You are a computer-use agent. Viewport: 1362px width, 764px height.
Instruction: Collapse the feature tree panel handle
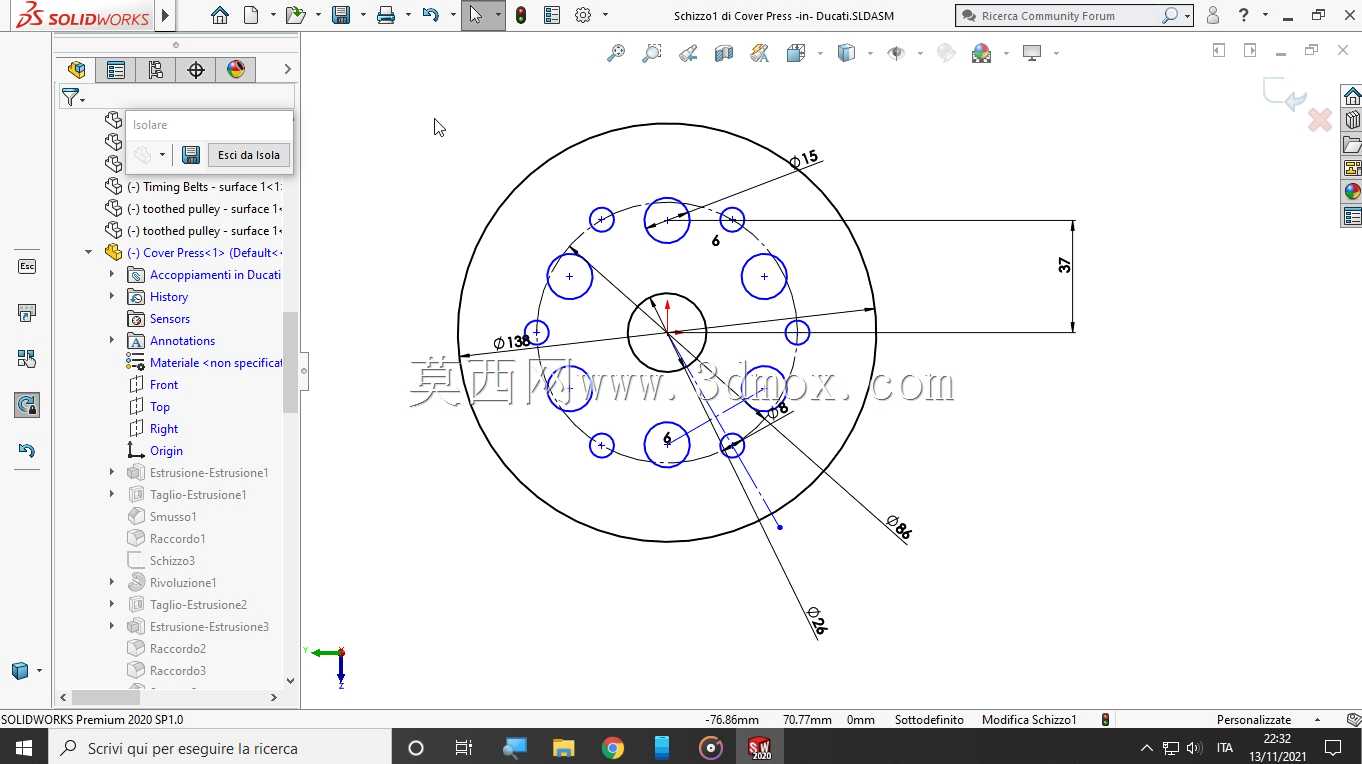pos(304,371)
